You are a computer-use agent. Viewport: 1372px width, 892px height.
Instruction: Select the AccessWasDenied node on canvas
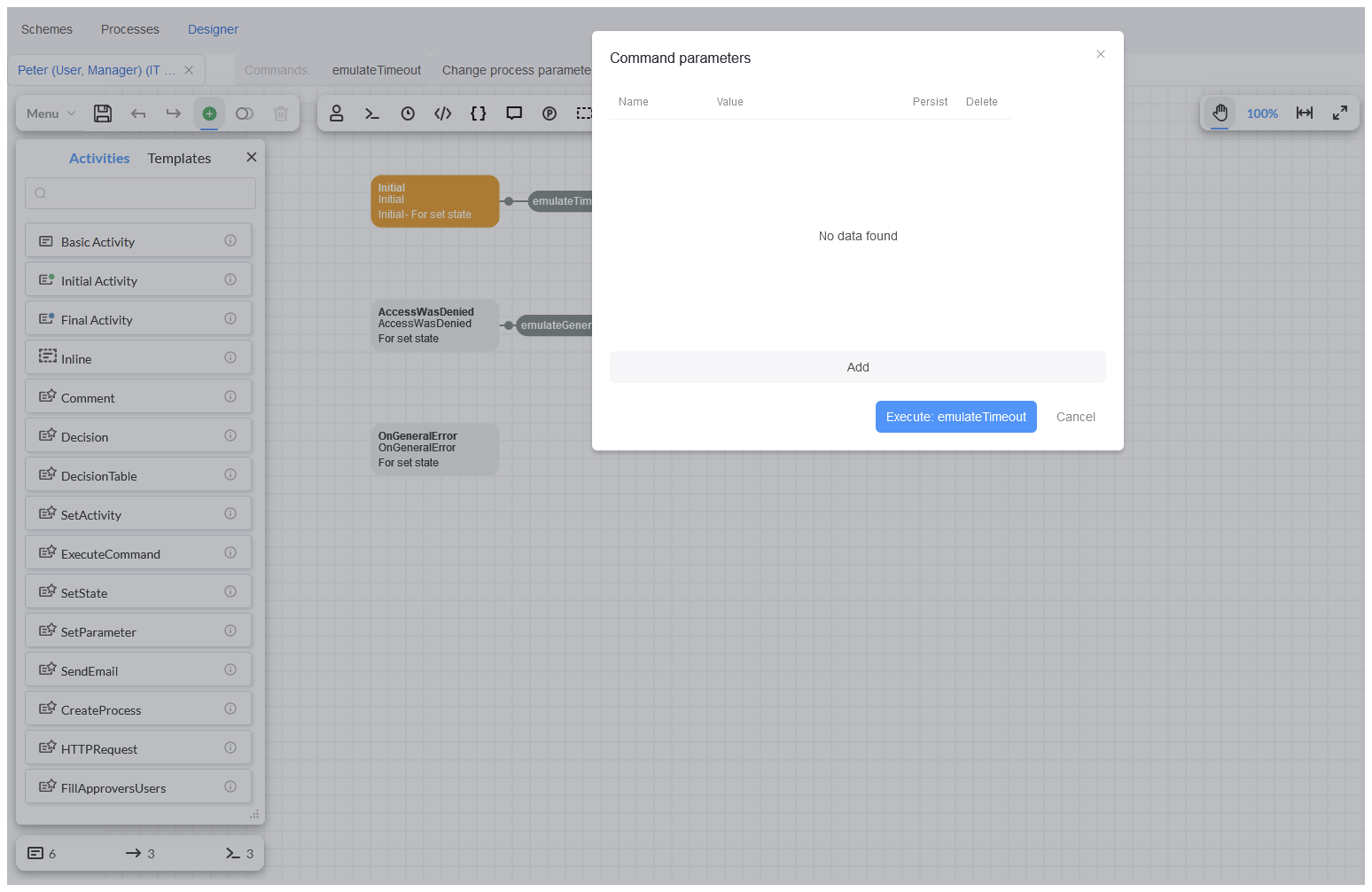[x=435, y=325]
